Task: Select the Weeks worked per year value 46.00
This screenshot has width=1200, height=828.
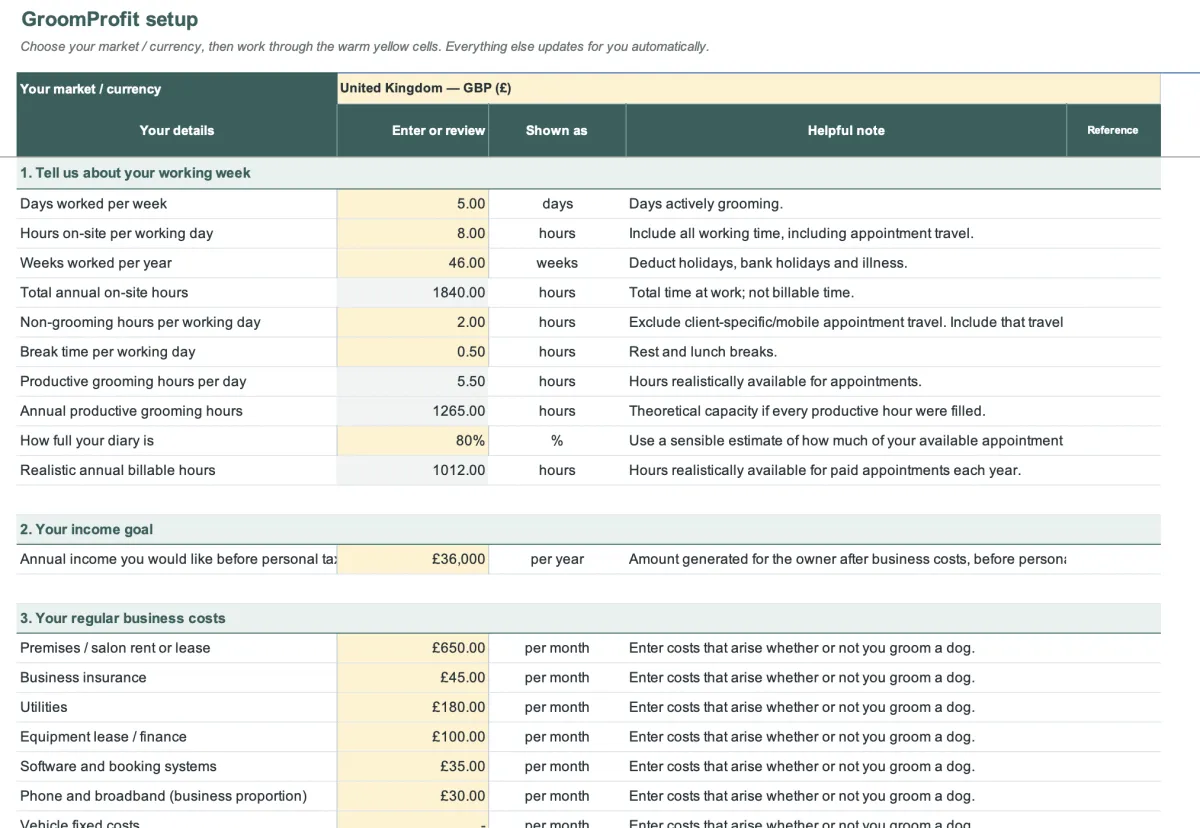Action: (x=412, y=263)
